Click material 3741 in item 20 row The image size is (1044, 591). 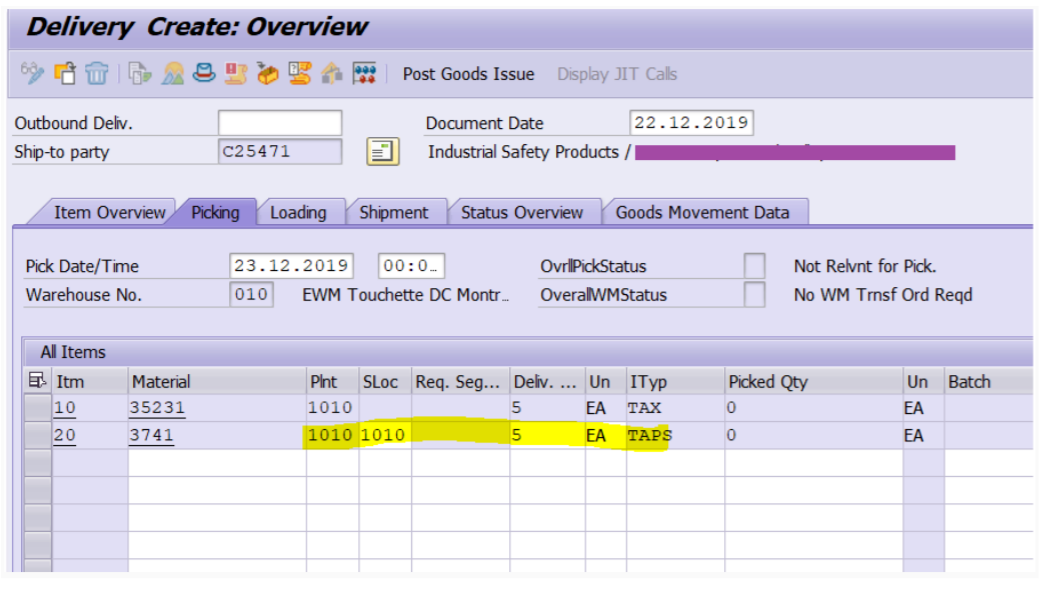[152, 435]
